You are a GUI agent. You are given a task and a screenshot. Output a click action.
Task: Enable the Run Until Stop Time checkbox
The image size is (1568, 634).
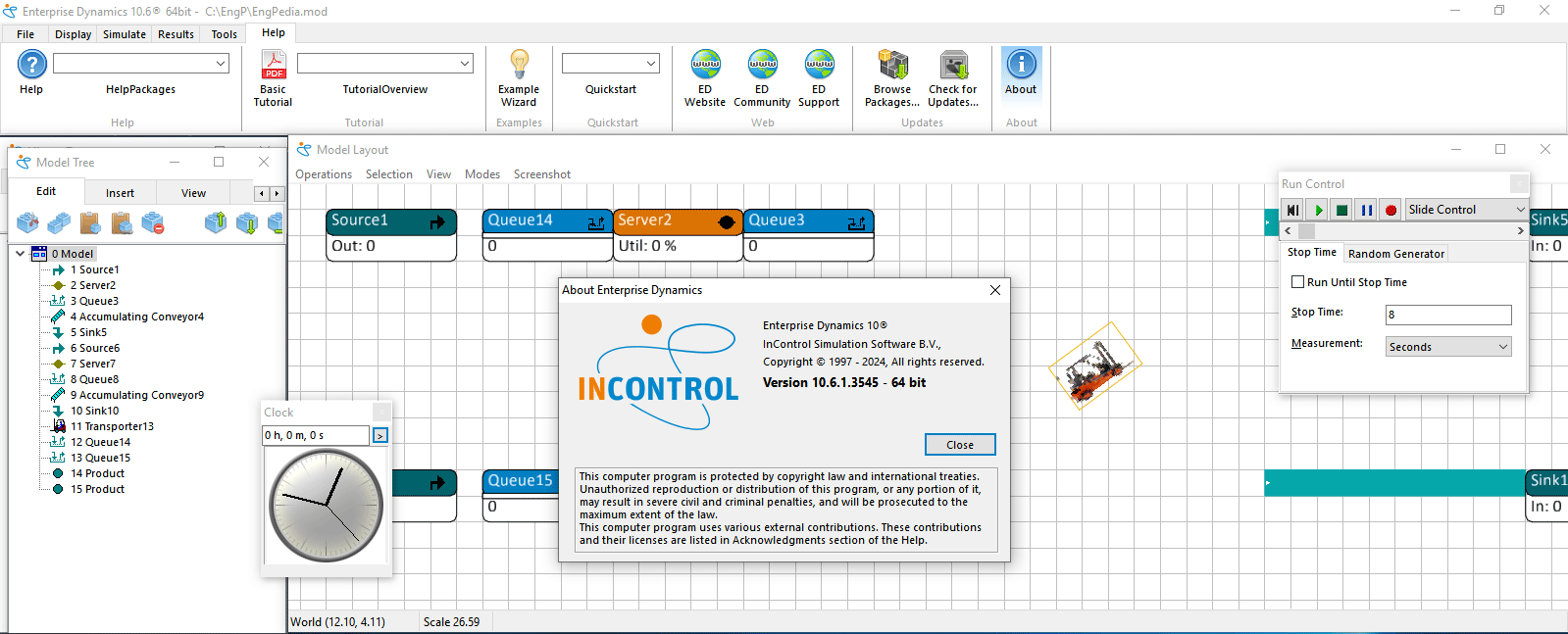pos(1297,282)
